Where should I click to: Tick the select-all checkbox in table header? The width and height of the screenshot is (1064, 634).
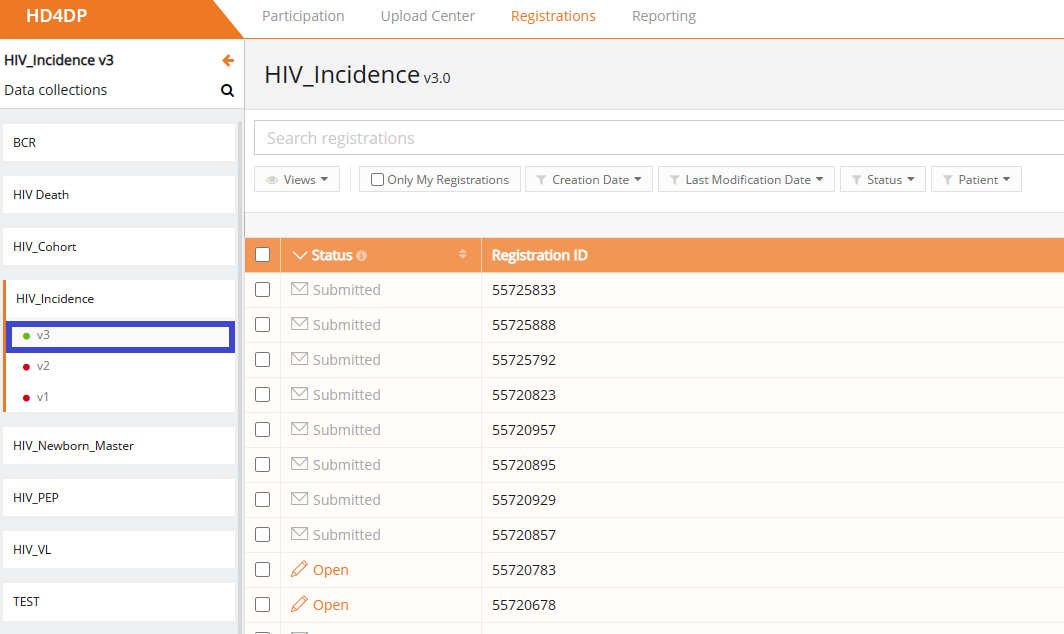point(263,255)
